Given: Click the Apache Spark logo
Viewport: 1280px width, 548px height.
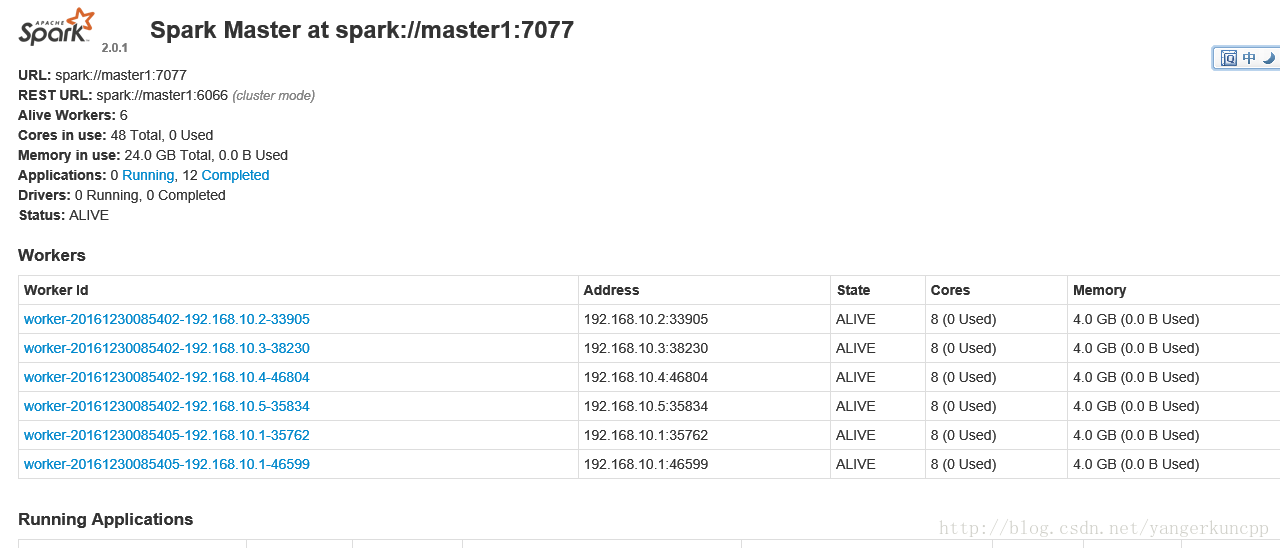Looking at the screenshot, I should pos(57,28).
